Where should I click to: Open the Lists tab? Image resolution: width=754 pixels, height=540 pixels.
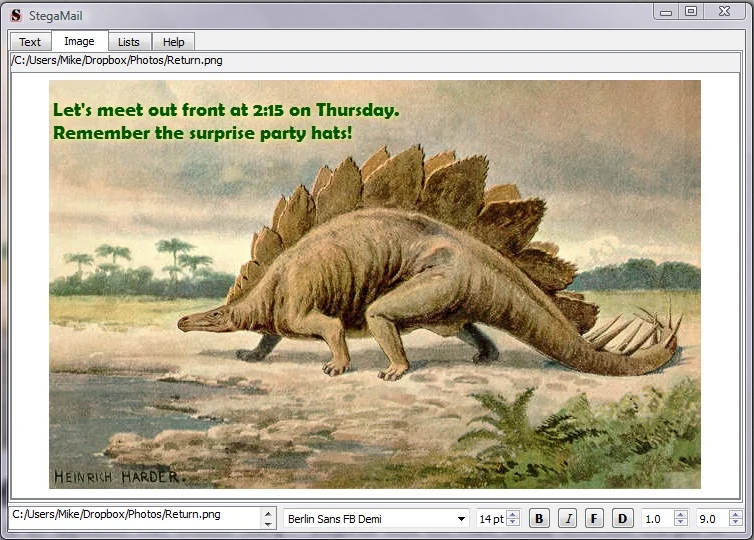coord(129,42)
